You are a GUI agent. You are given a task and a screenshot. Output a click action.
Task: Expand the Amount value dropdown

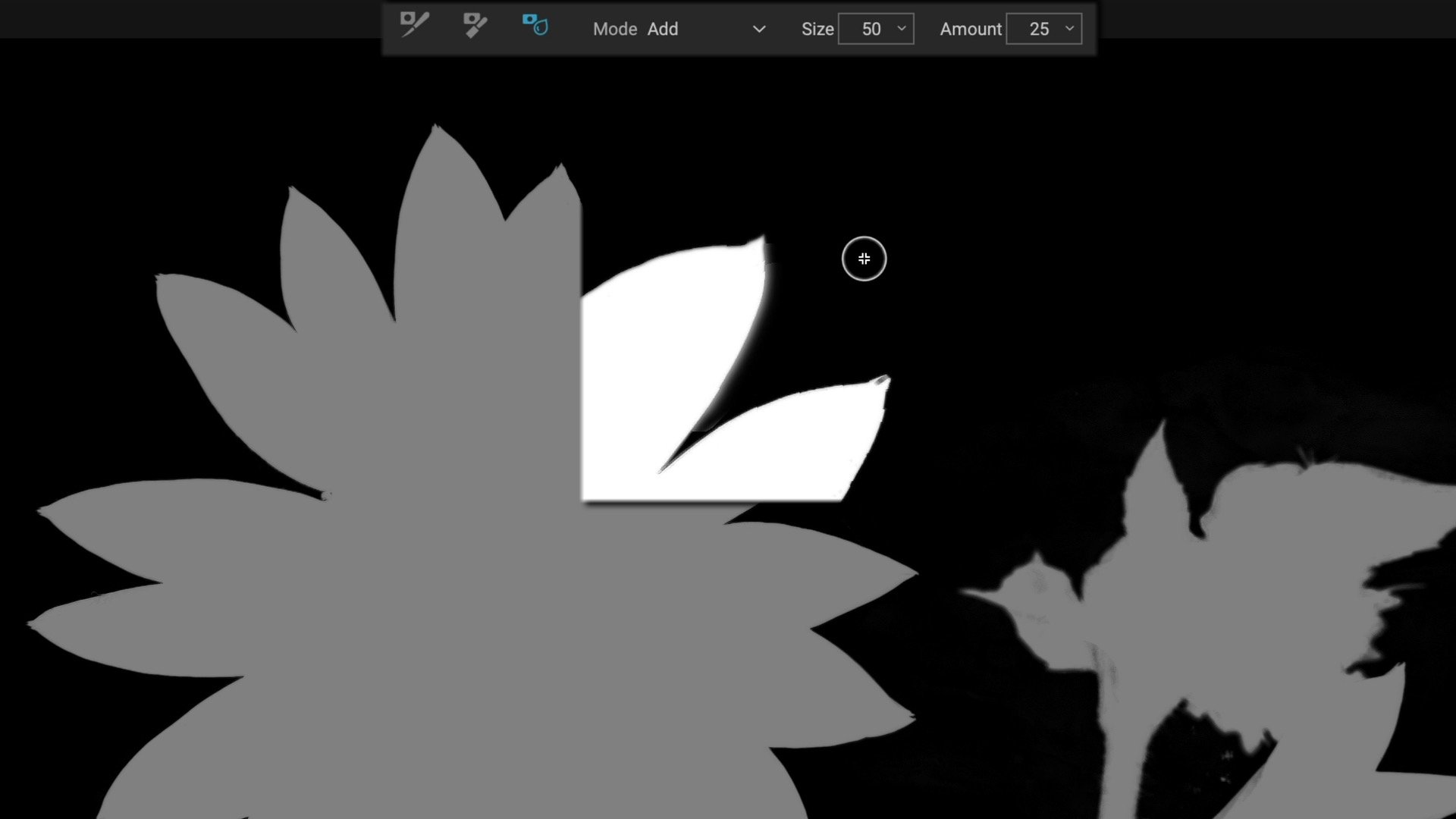pyautogui.click(x=1069, y=29)
